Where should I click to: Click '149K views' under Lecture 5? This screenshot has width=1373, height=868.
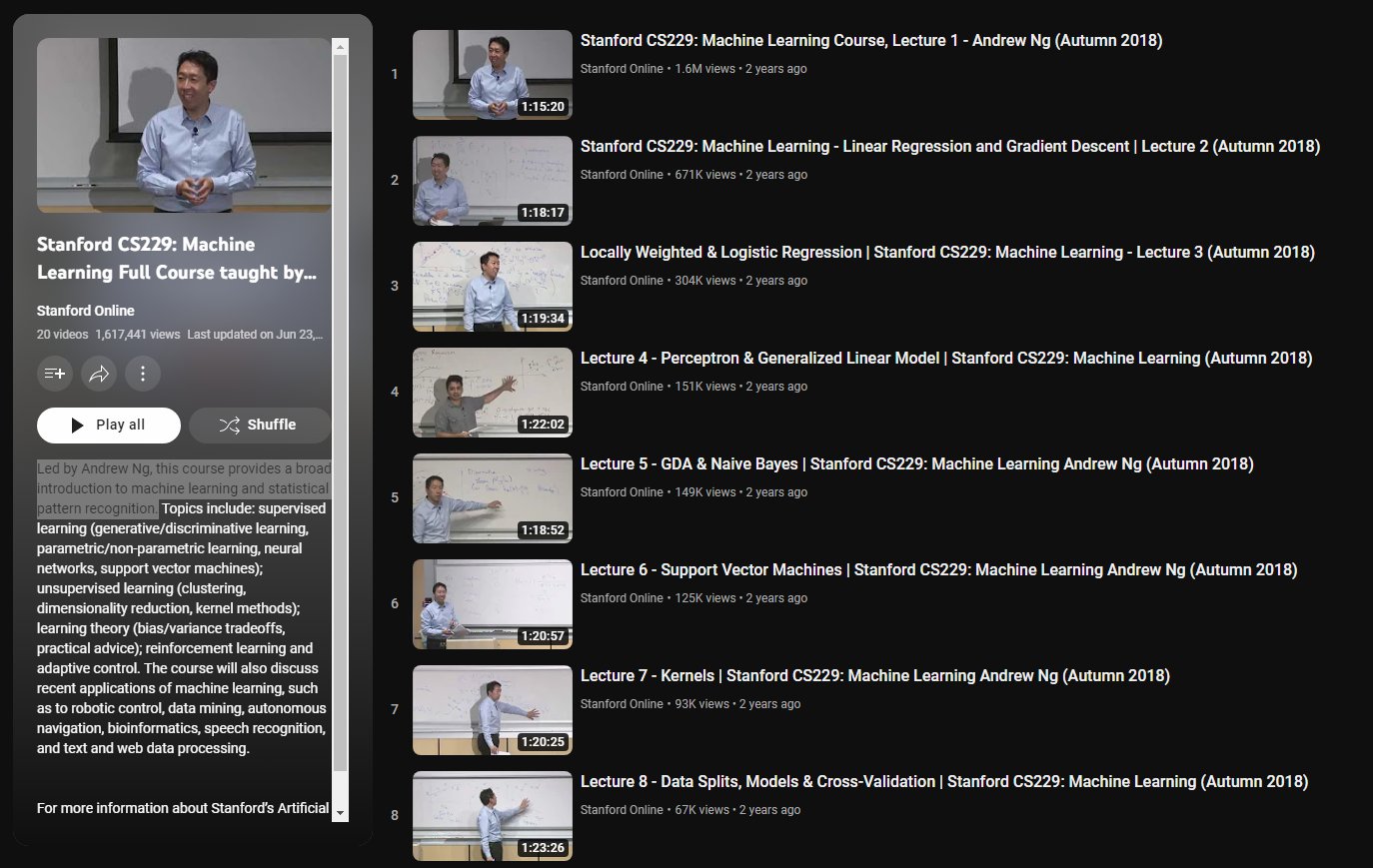[x=704, y=492]
